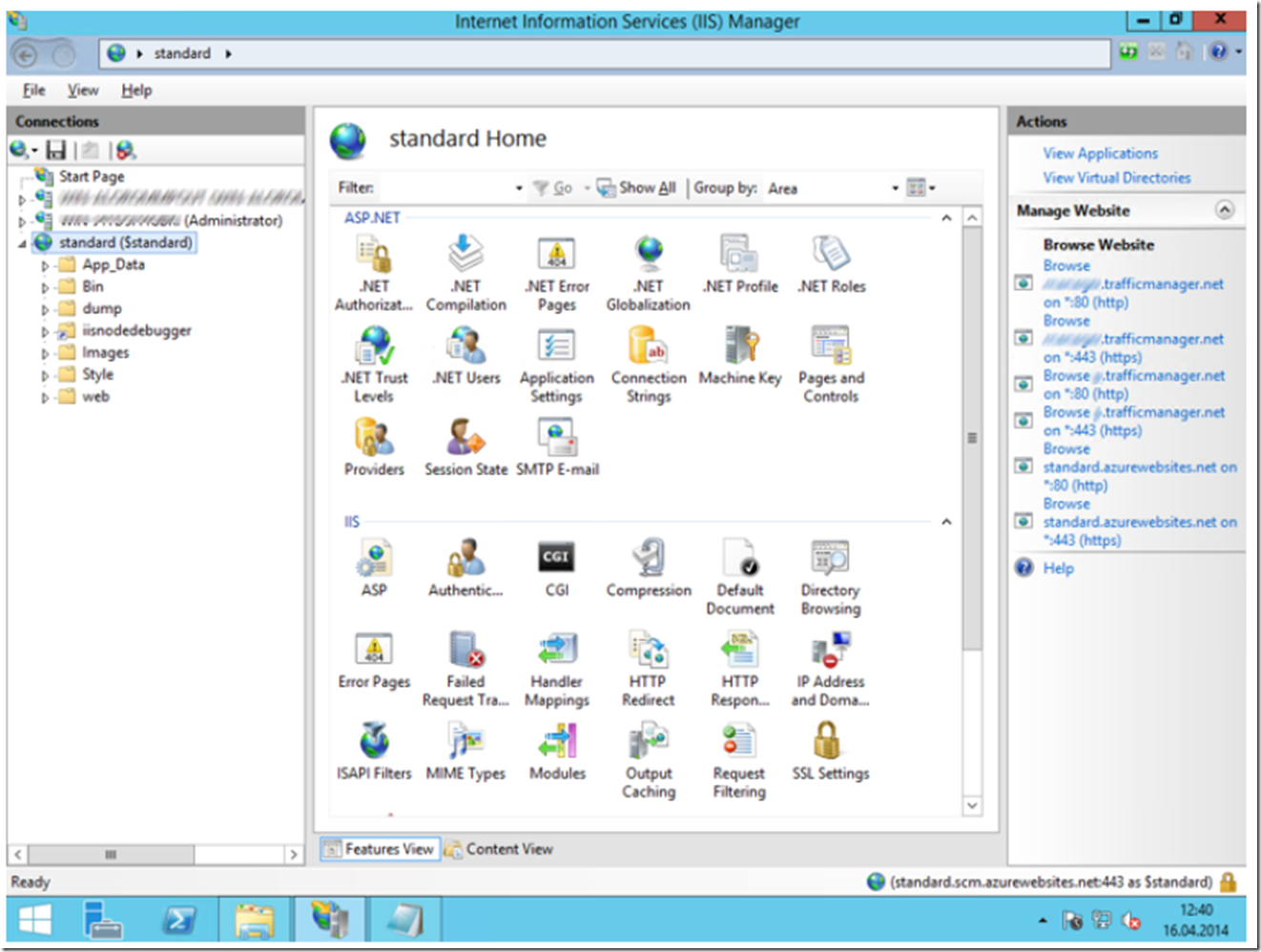1261x952 pixels.
Task: Open SSL Settings feature
Action: [831, 752]
